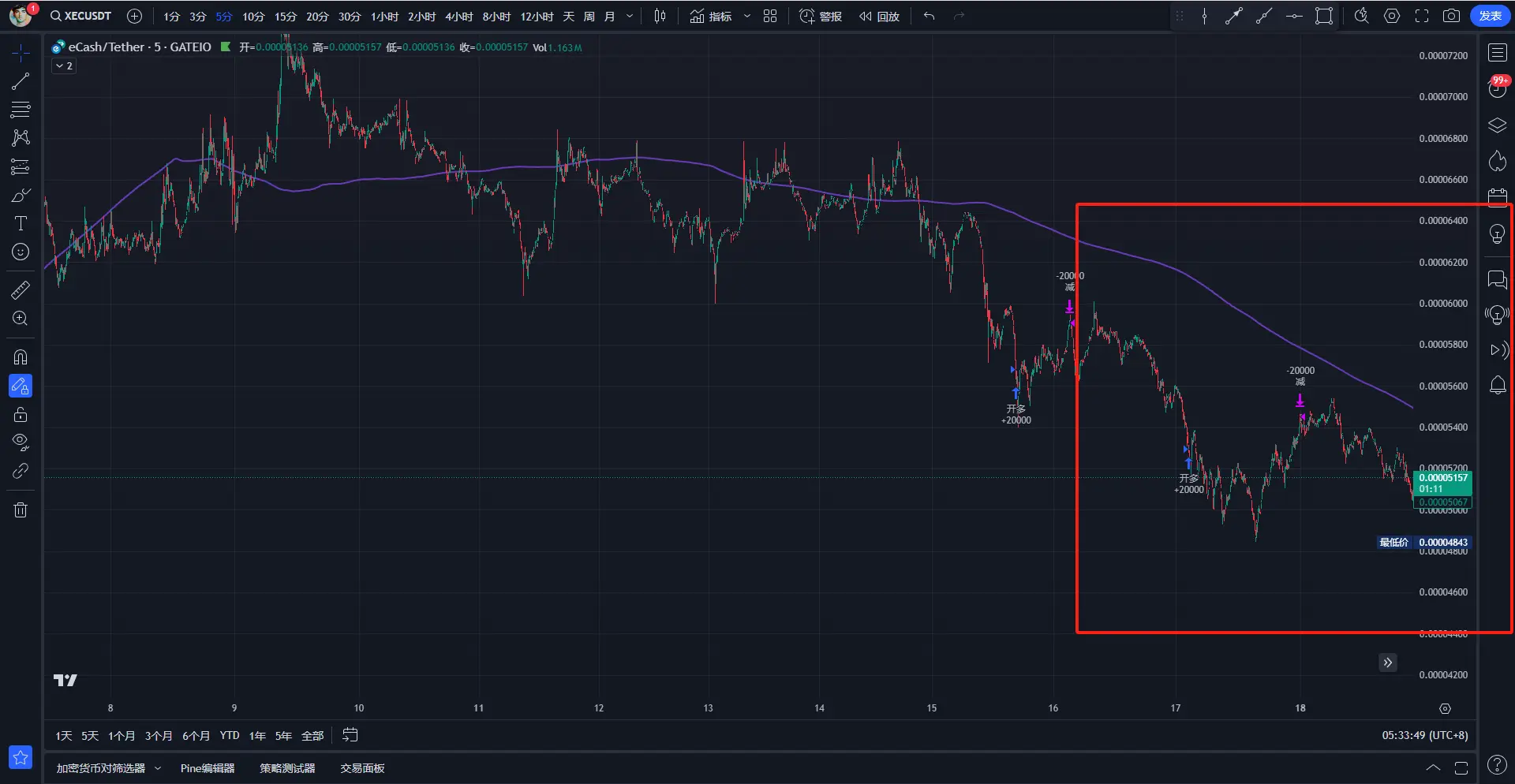Open the quick search icon
Screen dimensions: 1515x784
(x=1361, y=17)
